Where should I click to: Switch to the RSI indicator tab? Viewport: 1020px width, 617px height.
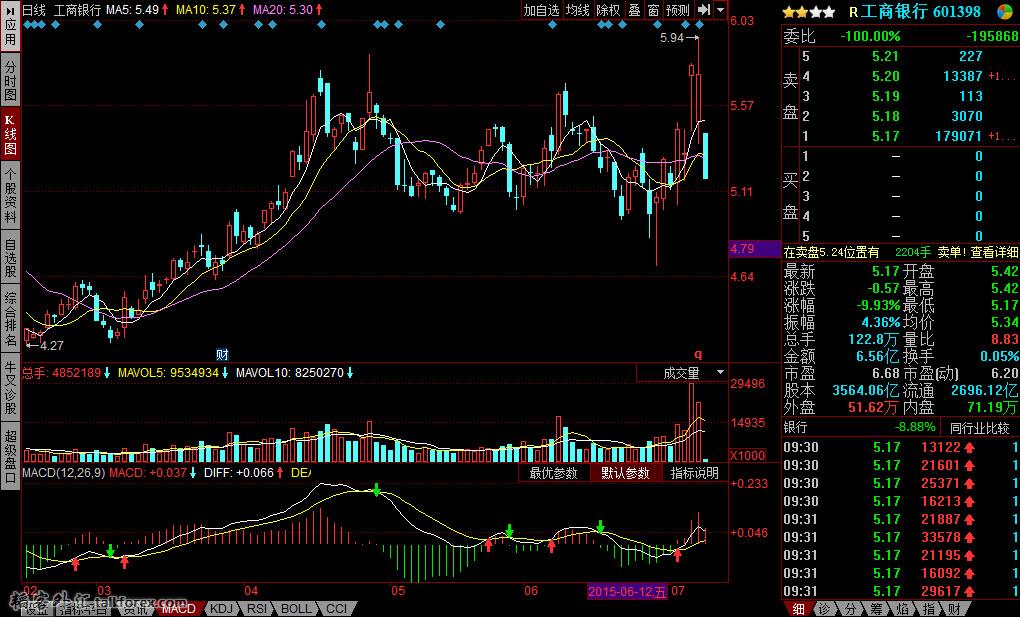click(x=257, y=609)
